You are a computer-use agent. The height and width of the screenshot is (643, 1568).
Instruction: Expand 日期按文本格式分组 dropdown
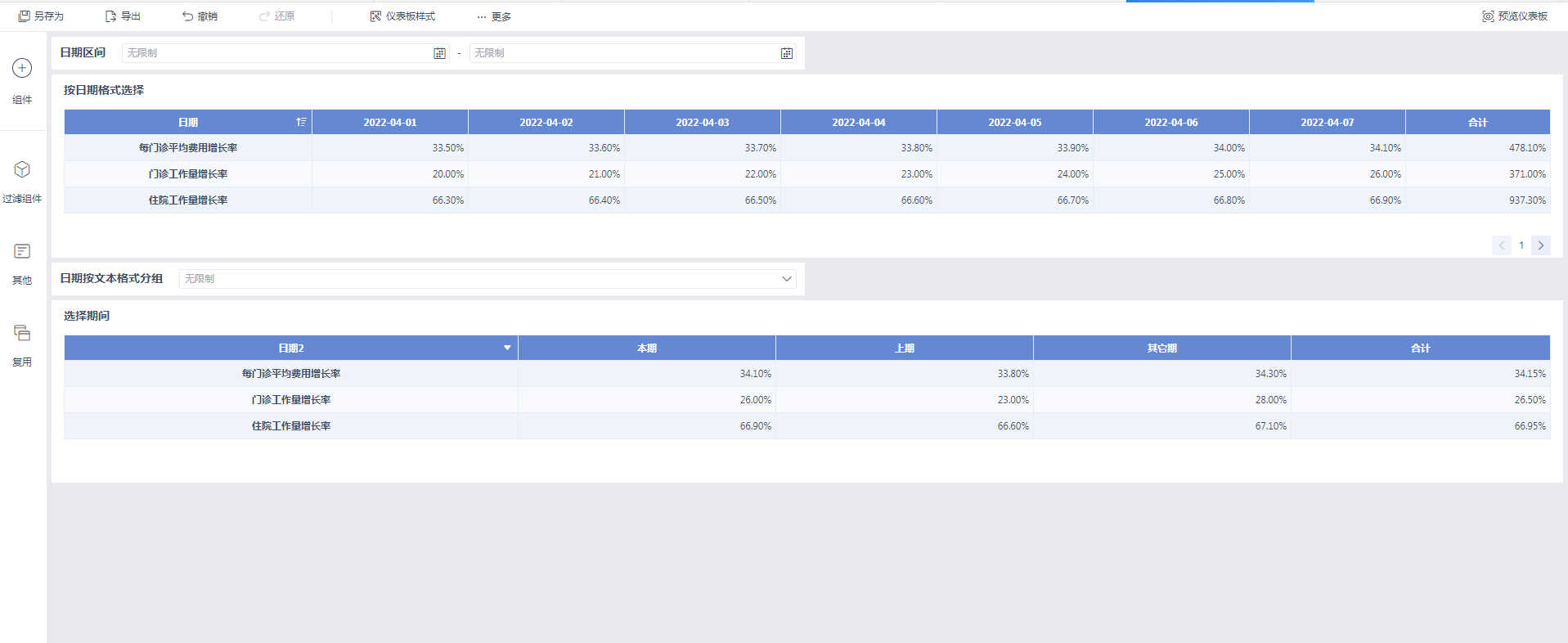point(787,279)
